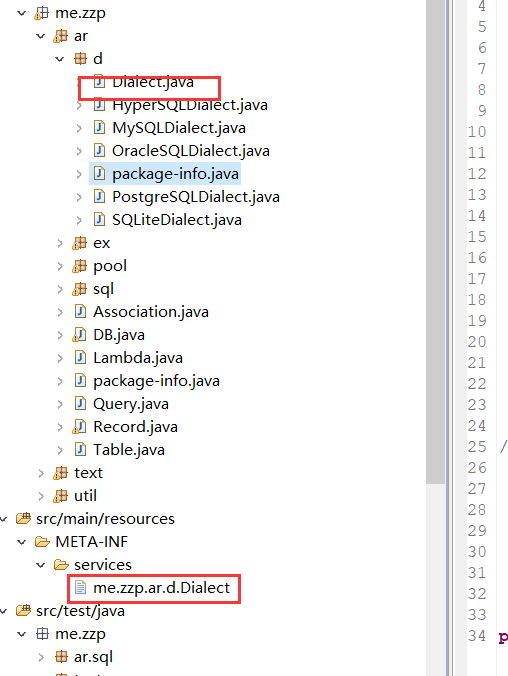The height and width of the screenshot is (676, 508).
Task: Select me.zzp.ar.d.Dialect services file
Action: coord(162,588)
